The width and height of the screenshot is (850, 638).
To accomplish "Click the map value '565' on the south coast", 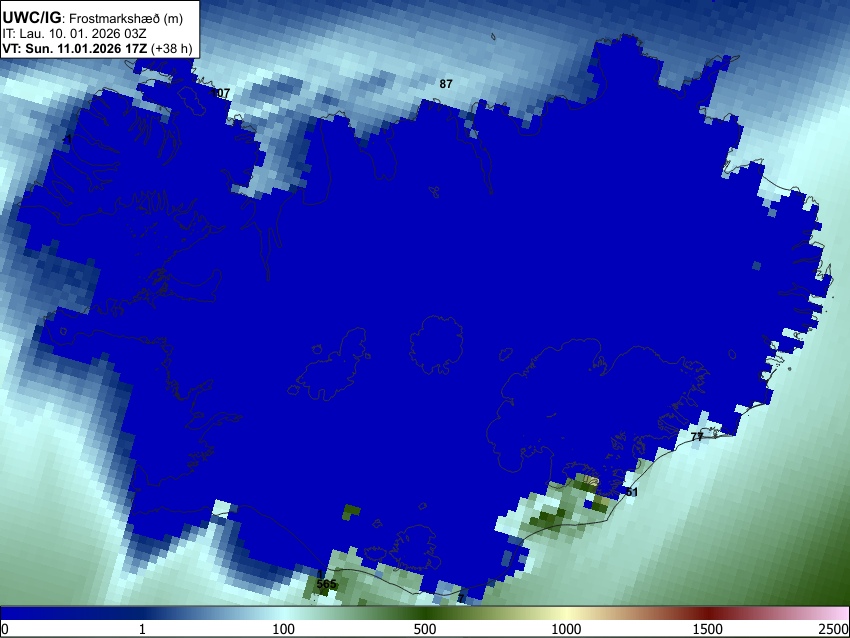I will coord(326,584).
